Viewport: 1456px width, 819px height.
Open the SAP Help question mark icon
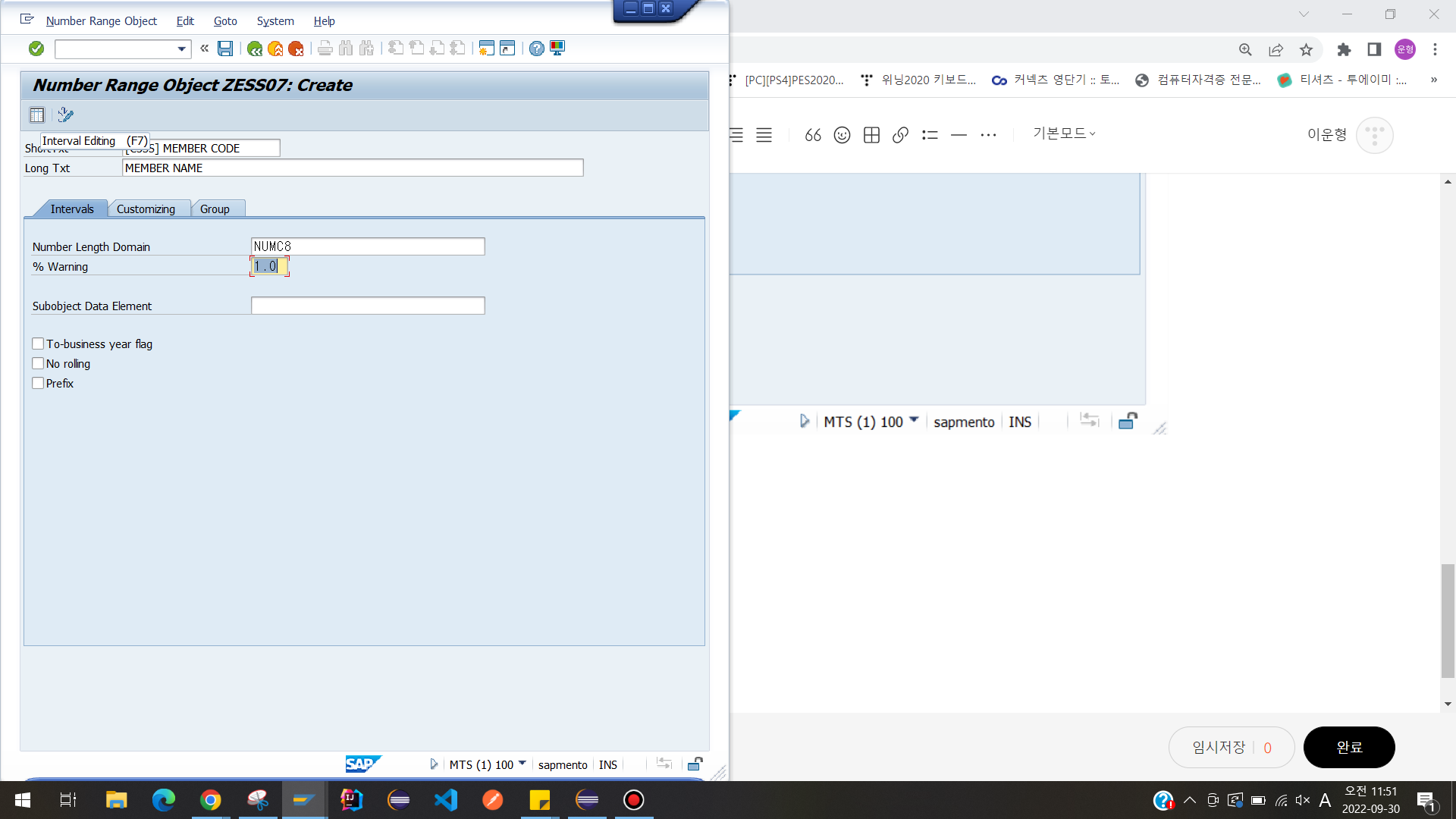[536, 49]
